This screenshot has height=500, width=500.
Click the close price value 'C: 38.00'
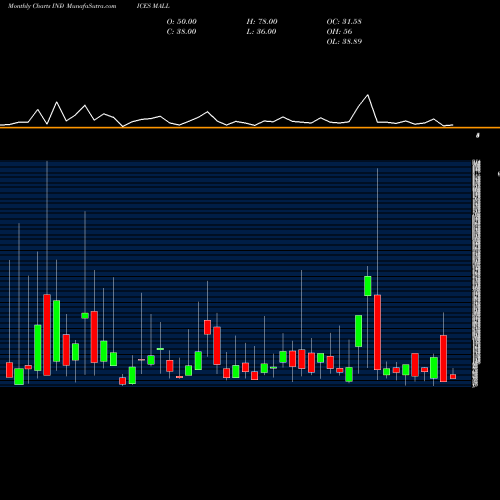182,32
